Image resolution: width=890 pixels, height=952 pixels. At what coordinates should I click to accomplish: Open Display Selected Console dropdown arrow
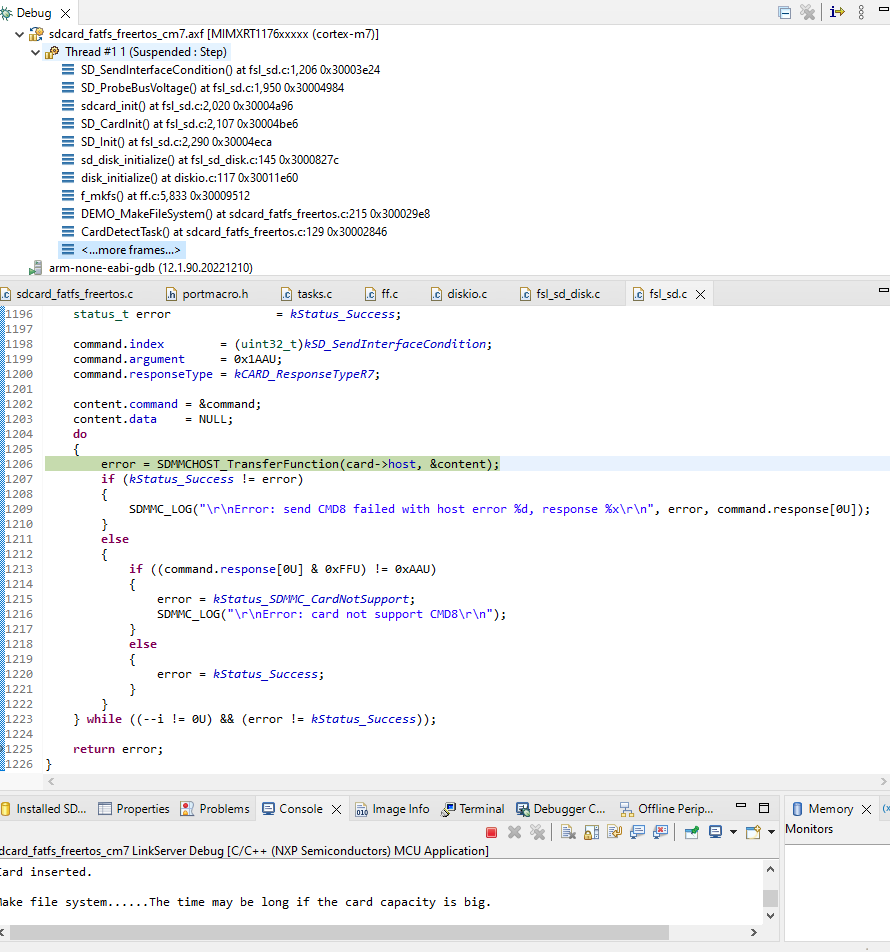733,832
